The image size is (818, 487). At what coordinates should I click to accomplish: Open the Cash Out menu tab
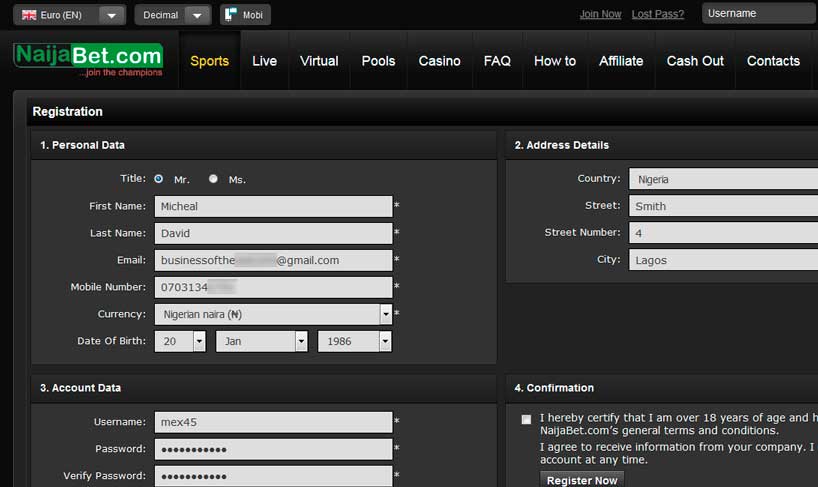695,61
